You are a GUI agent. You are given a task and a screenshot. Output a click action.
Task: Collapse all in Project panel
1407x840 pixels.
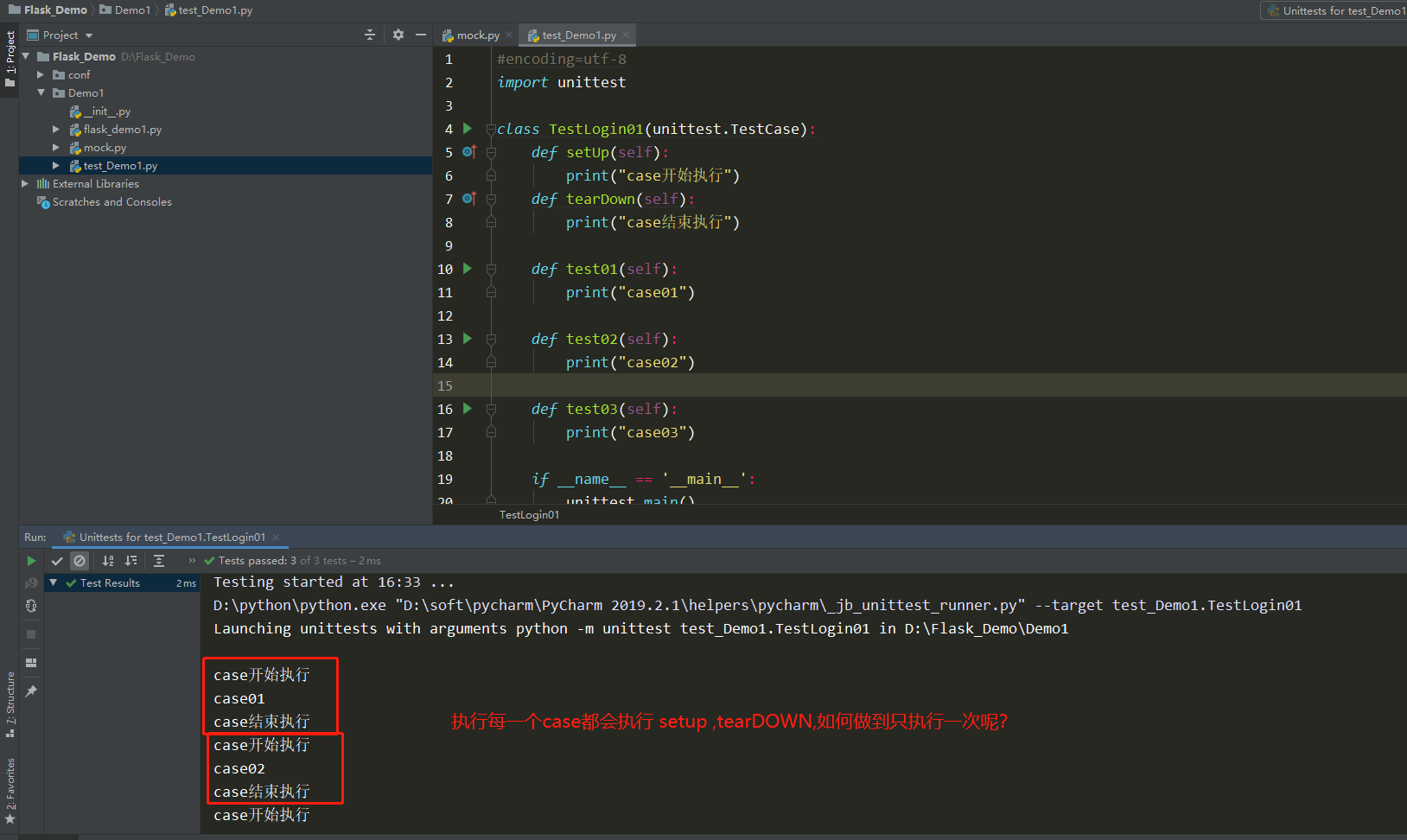370,35
